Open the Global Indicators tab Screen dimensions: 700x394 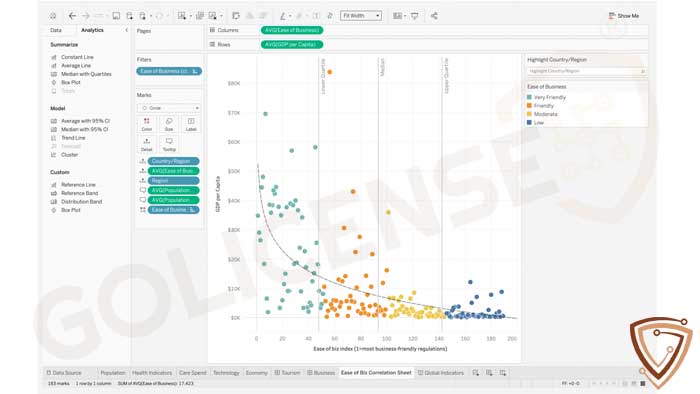click(x=441, y=373)
